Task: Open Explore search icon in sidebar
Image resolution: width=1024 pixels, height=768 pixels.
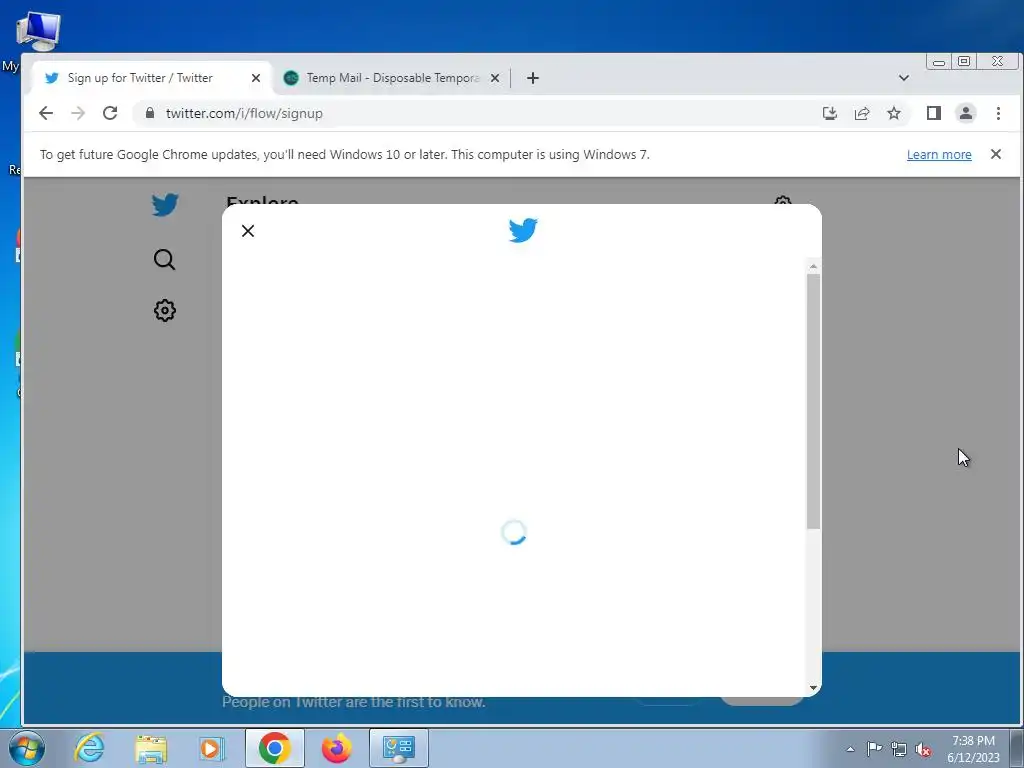Action: coord(165,259)
